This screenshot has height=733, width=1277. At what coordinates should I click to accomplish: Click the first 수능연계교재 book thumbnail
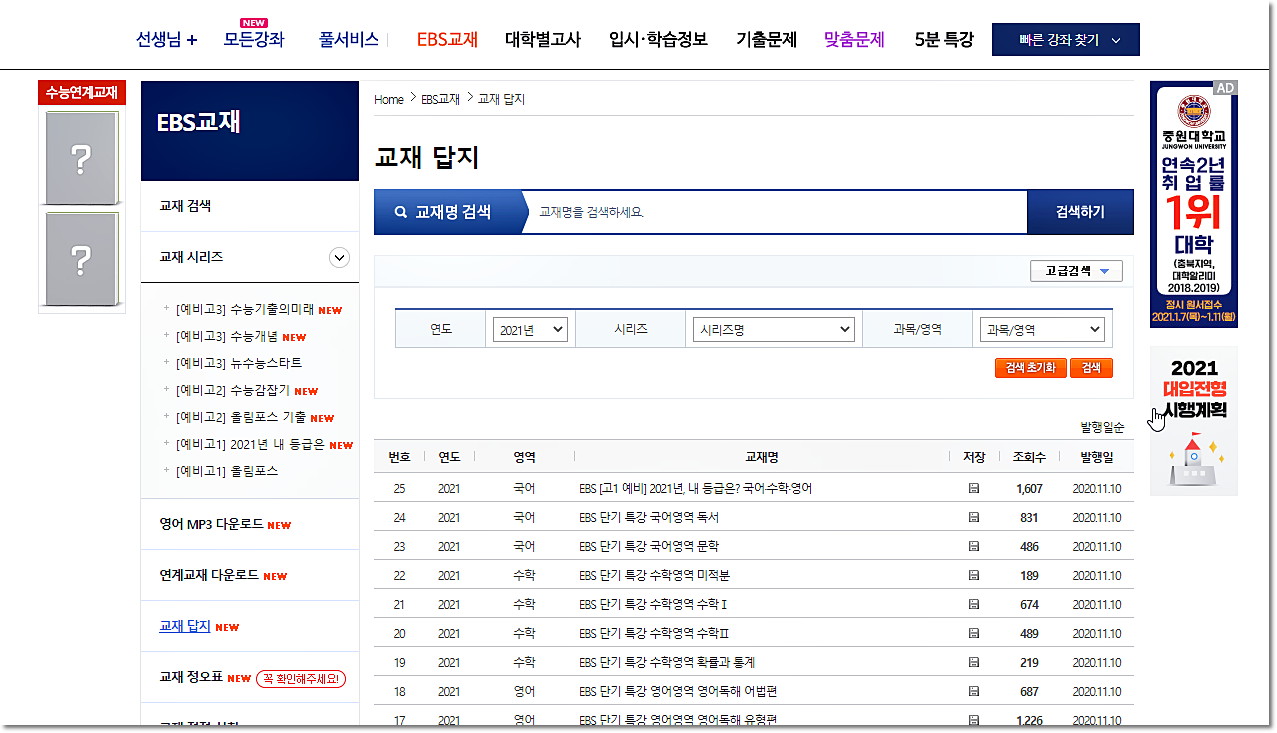coord(80,157)
